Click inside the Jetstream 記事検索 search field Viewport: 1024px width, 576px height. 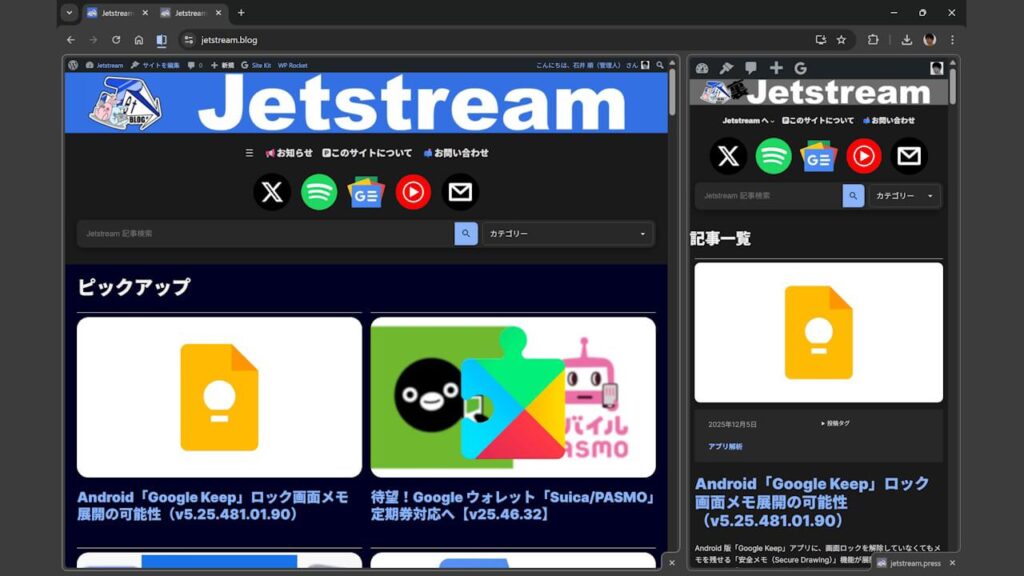pyautogui.click(x=250, y=233)
